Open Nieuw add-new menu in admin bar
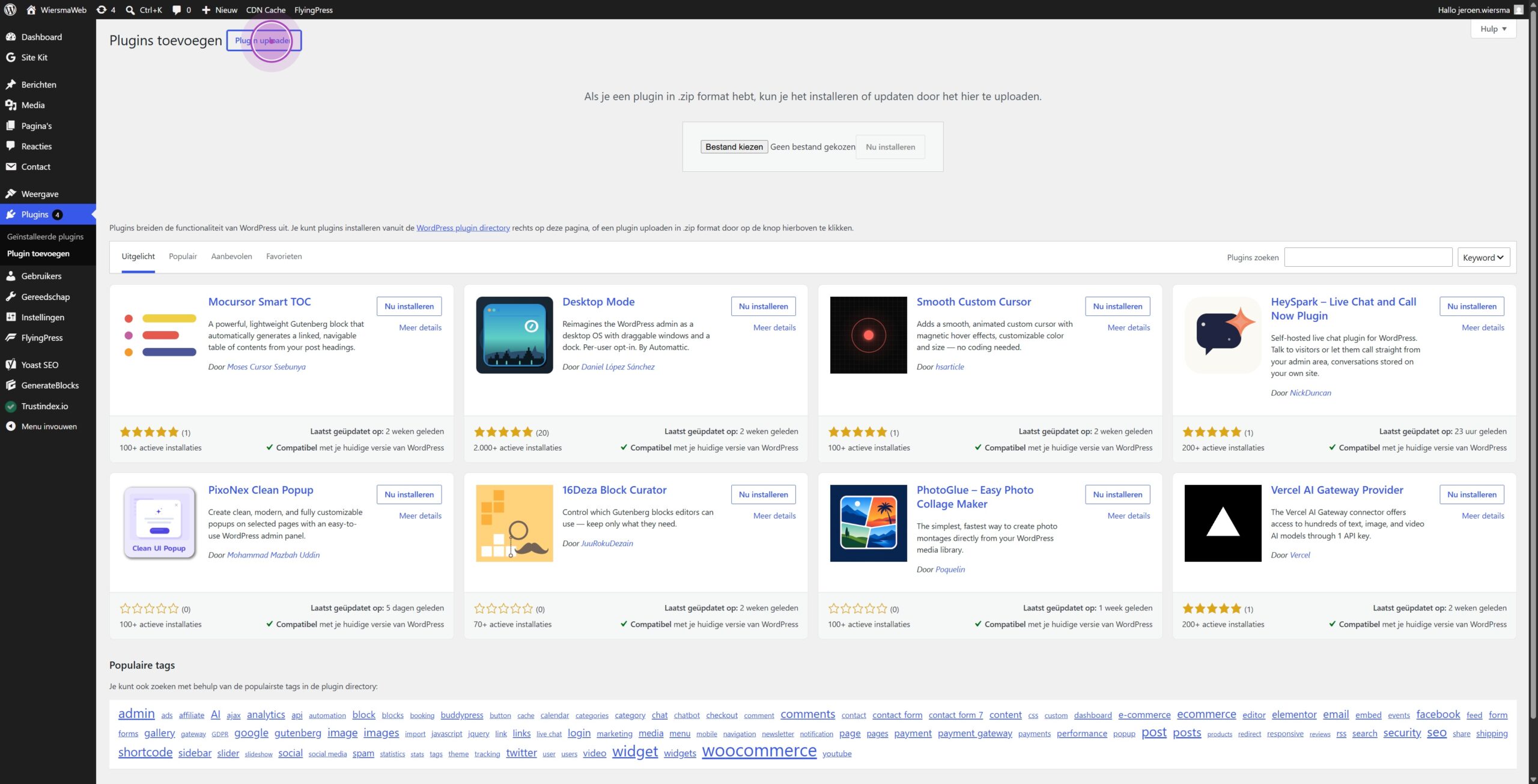 pyautogui.click(x=219, y=10)
